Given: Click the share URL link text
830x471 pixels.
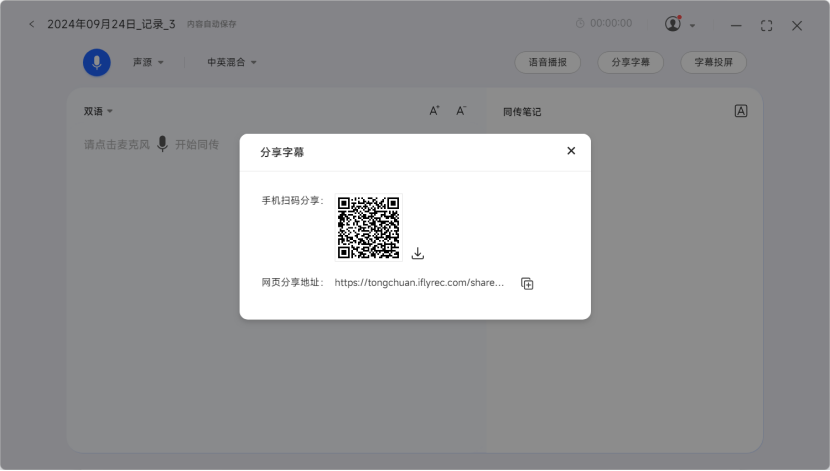Looking at the screenshot, I should [x=419, y=284].
